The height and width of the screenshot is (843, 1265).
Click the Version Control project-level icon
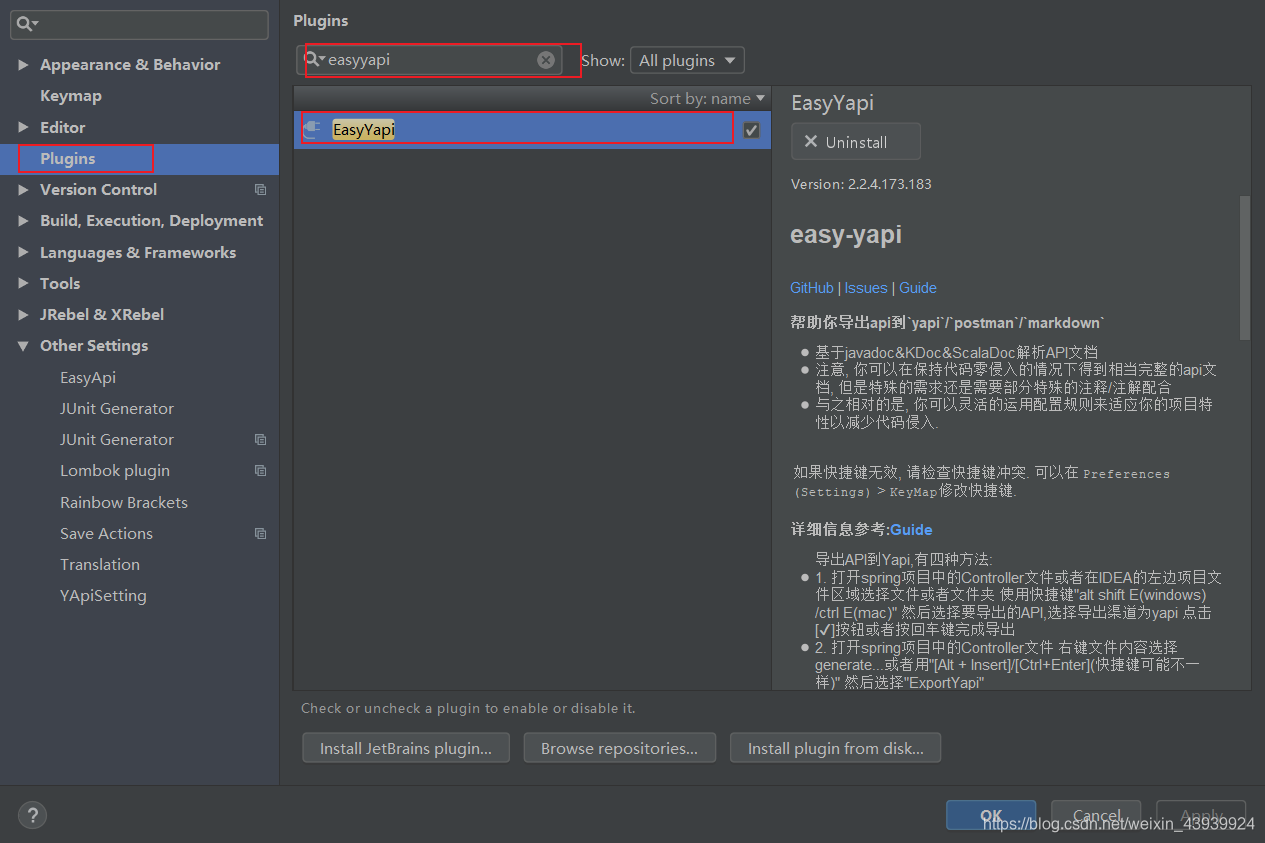click(261, 190)
